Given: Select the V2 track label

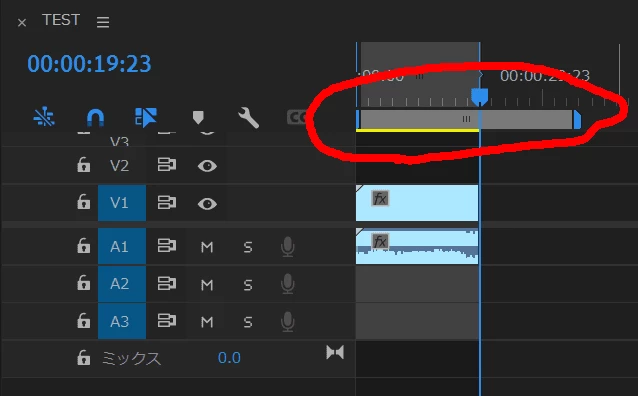Looking at the screenshot, I should pos(119,166).
